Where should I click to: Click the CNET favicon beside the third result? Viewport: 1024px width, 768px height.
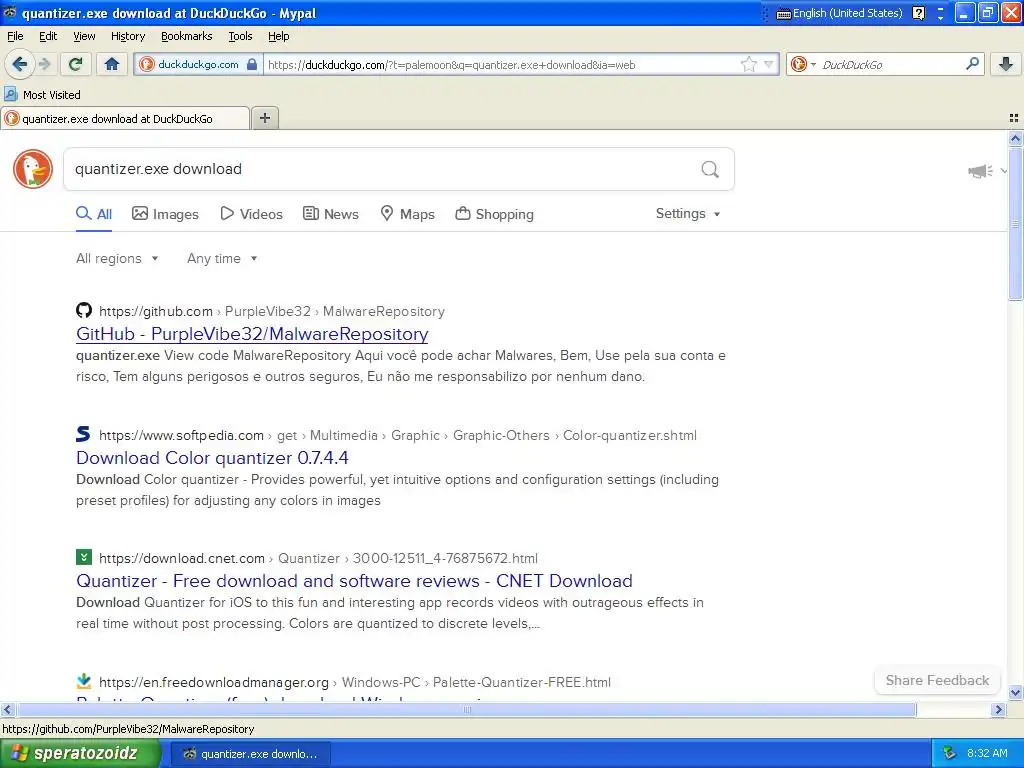point(84,557)
